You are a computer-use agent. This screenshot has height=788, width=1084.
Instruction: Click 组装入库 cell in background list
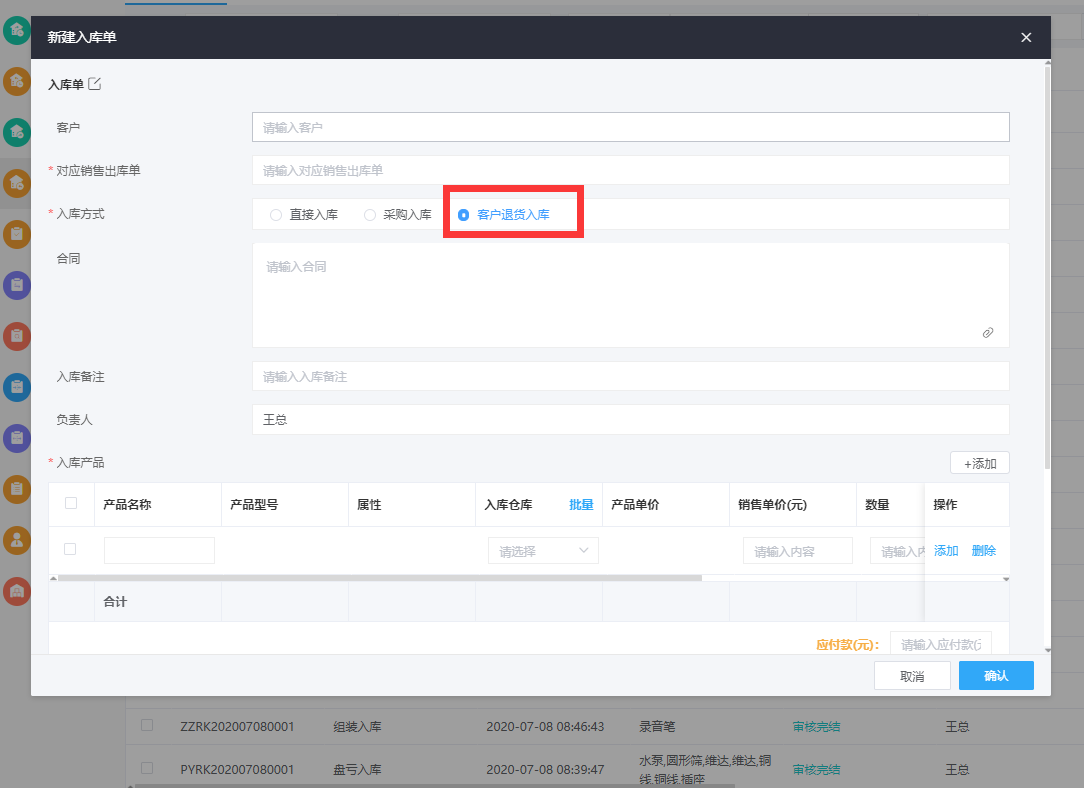[357, 726]
